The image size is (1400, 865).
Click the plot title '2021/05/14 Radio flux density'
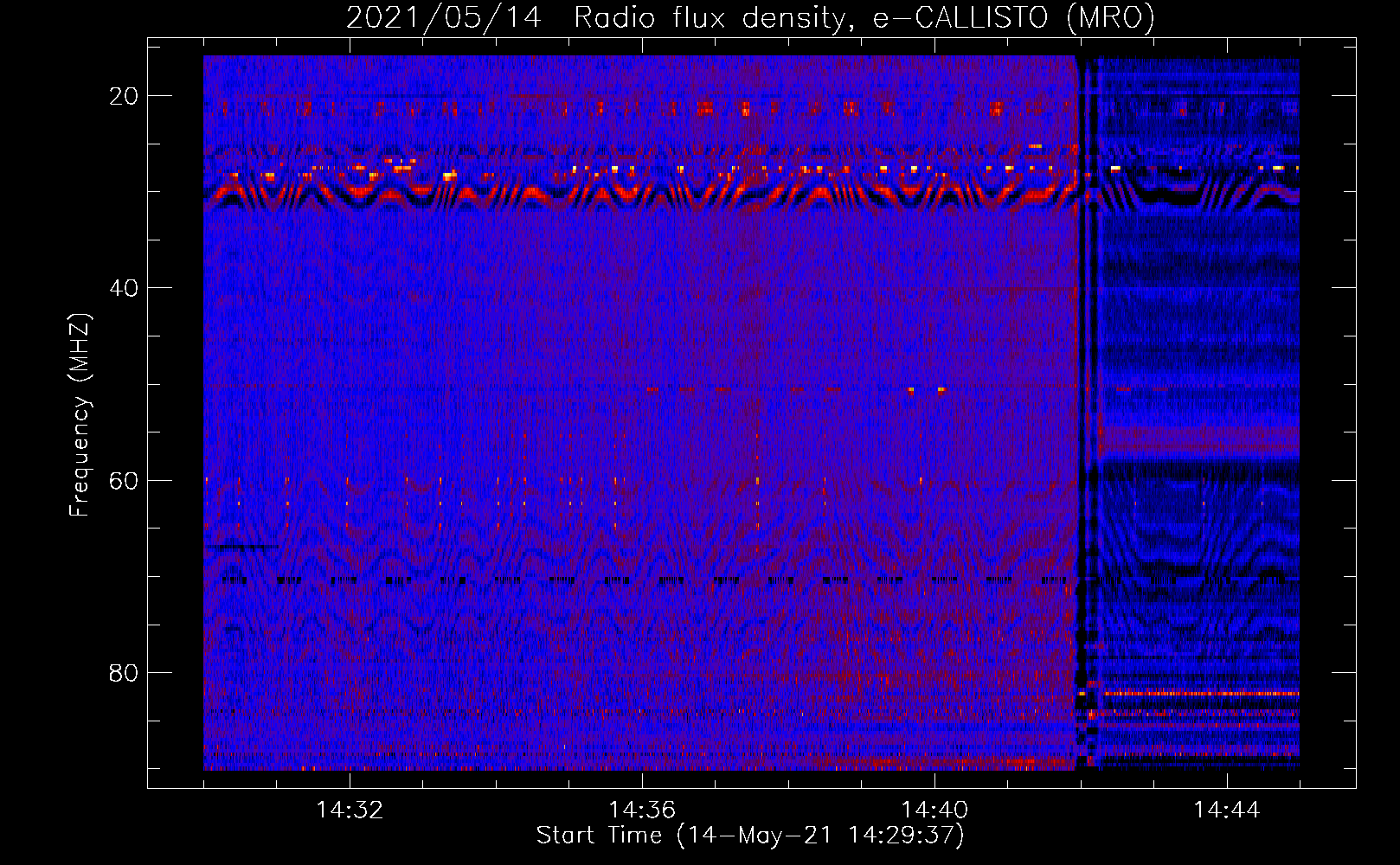(751, 17)
